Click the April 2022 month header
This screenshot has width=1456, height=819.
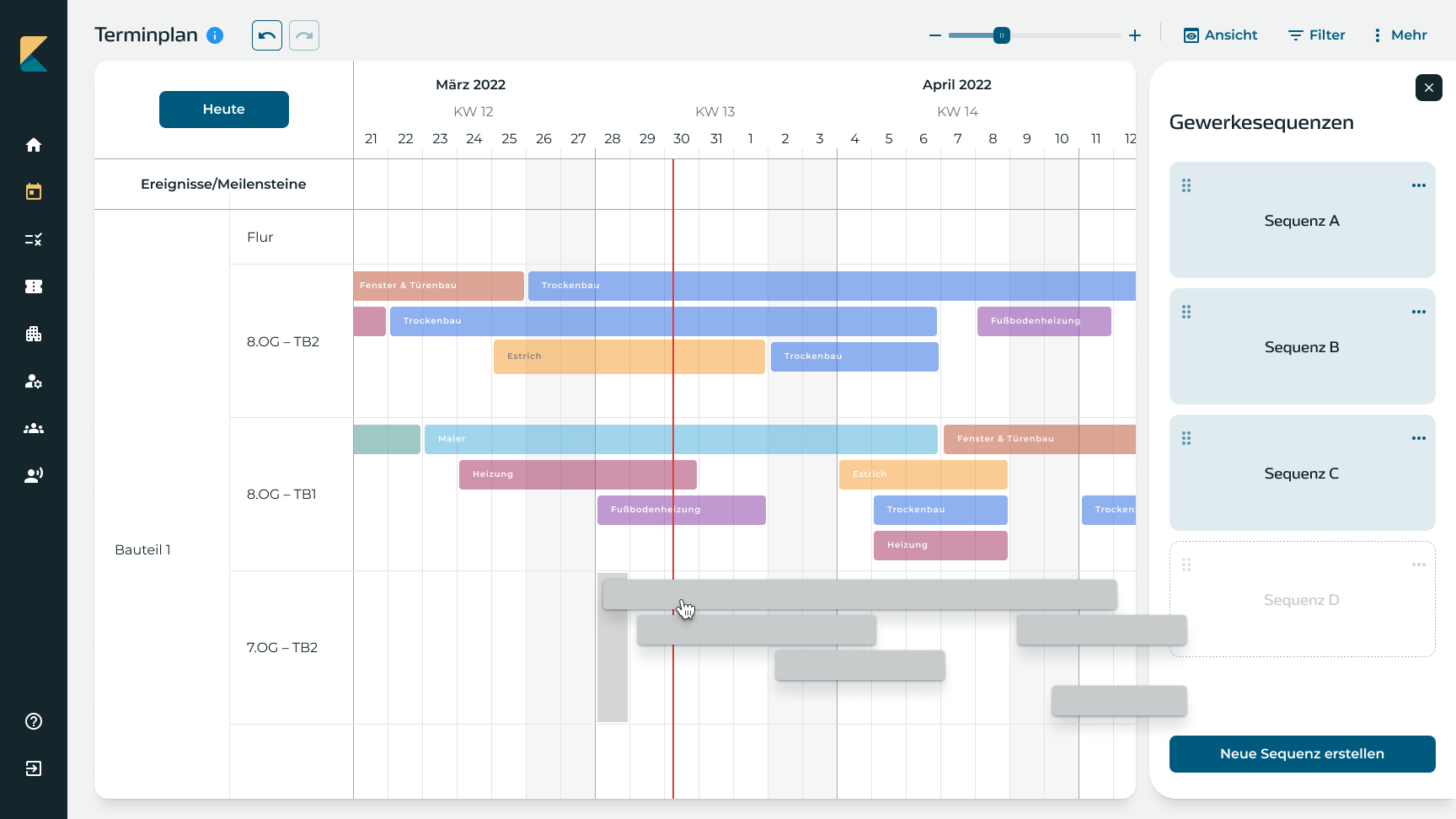pyautogui.click(x=957, y=85)
